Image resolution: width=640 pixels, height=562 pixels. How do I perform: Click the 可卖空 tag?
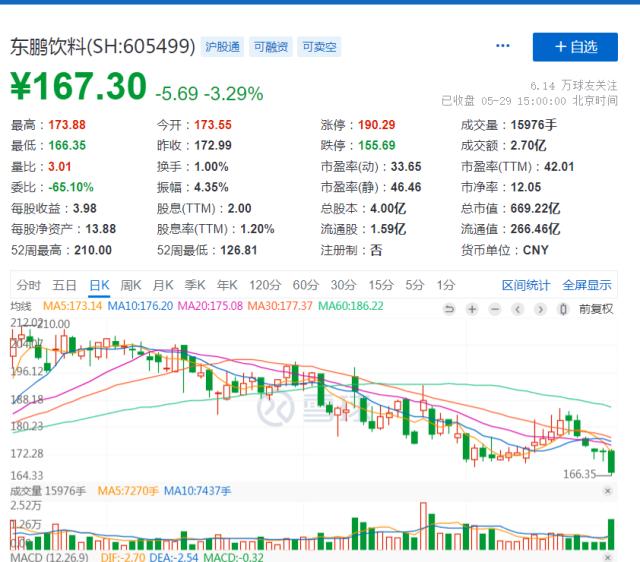click(x=319, y=47)
